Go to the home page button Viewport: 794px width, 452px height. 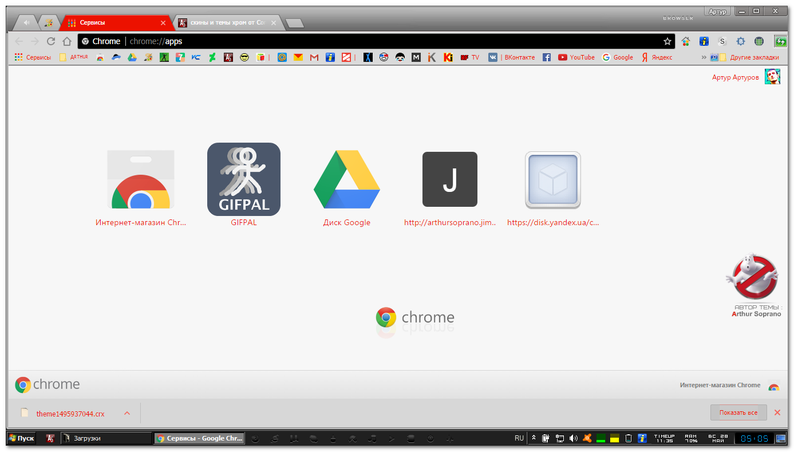point(67,42)
